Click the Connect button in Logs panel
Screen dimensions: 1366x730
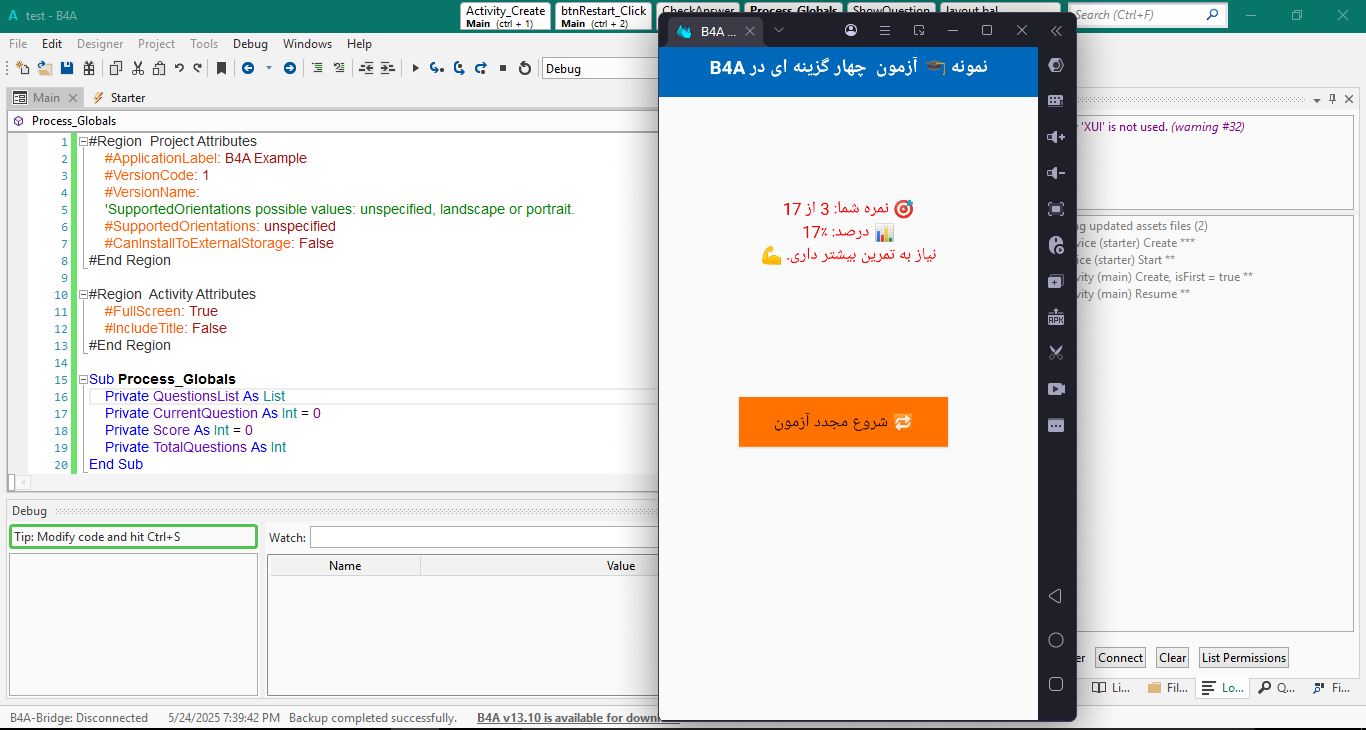(x=1120, y=657)
